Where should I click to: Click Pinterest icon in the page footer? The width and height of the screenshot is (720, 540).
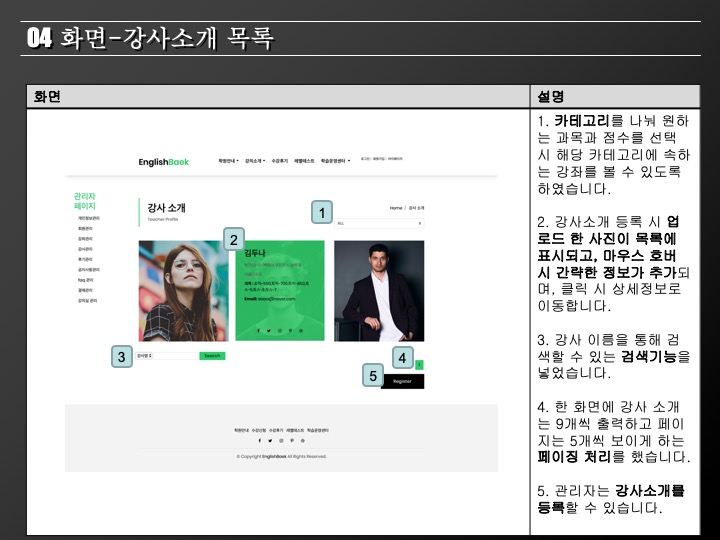click(x=292, y=441)
